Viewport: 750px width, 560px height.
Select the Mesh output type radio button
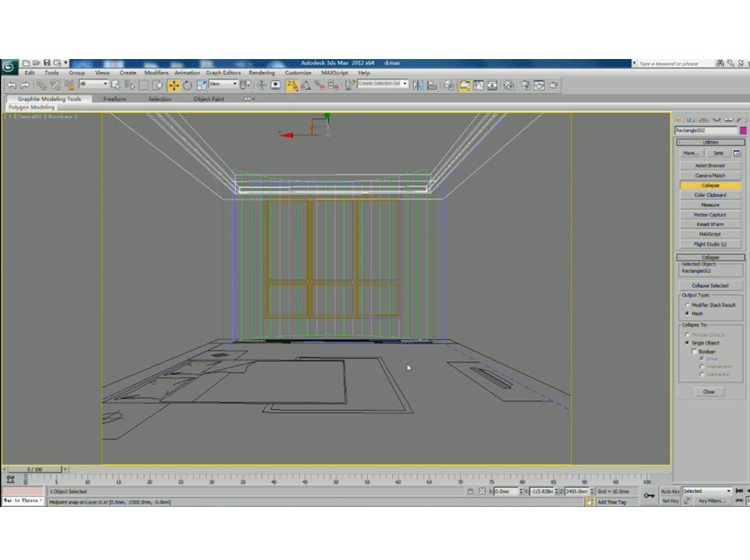coord(687,314)
